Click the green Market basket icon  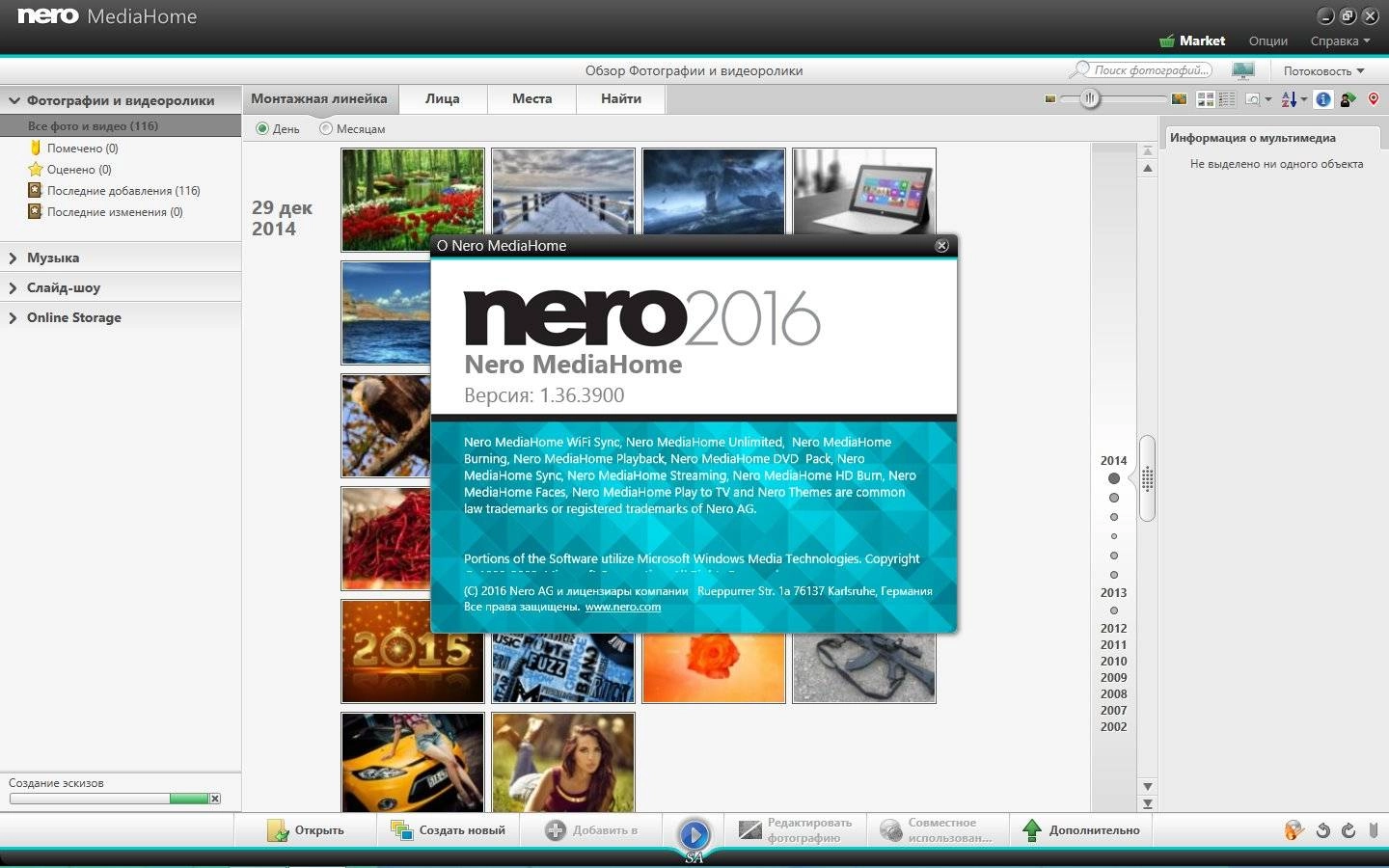pyautogui.click(x=1167, y=41)
